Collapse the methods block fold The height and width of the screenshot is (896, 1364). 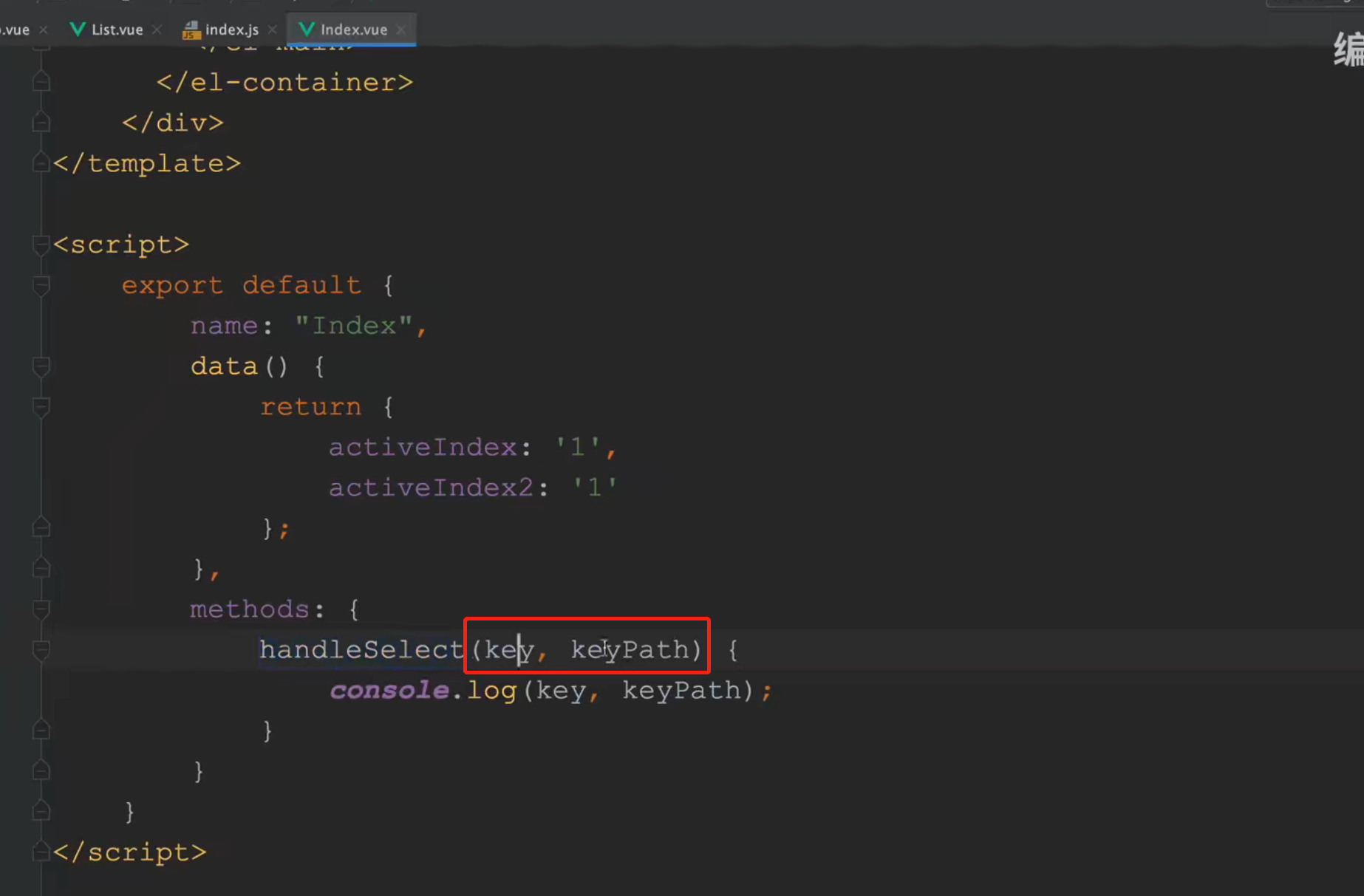(41, 609)
